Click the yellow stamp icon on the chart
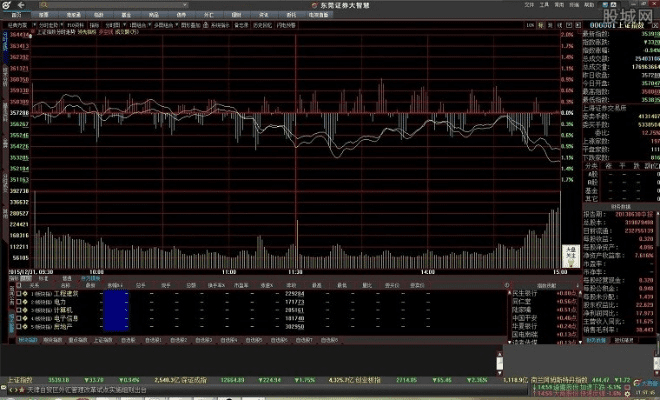The image size is (660, 400). [569, 251]
